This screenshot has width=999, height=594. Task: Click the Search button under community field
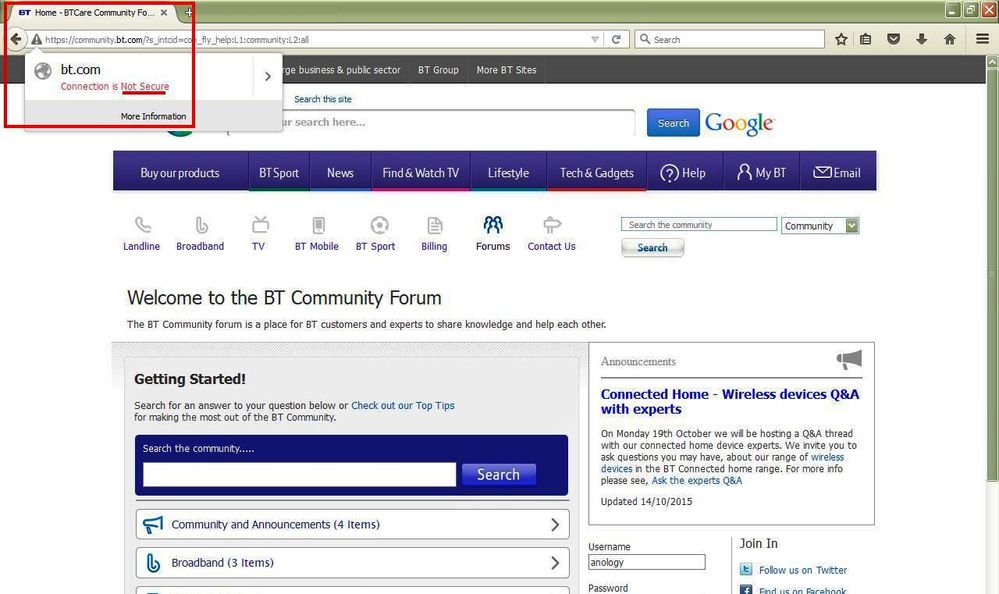pyautogui.click(x=652, y=247)
